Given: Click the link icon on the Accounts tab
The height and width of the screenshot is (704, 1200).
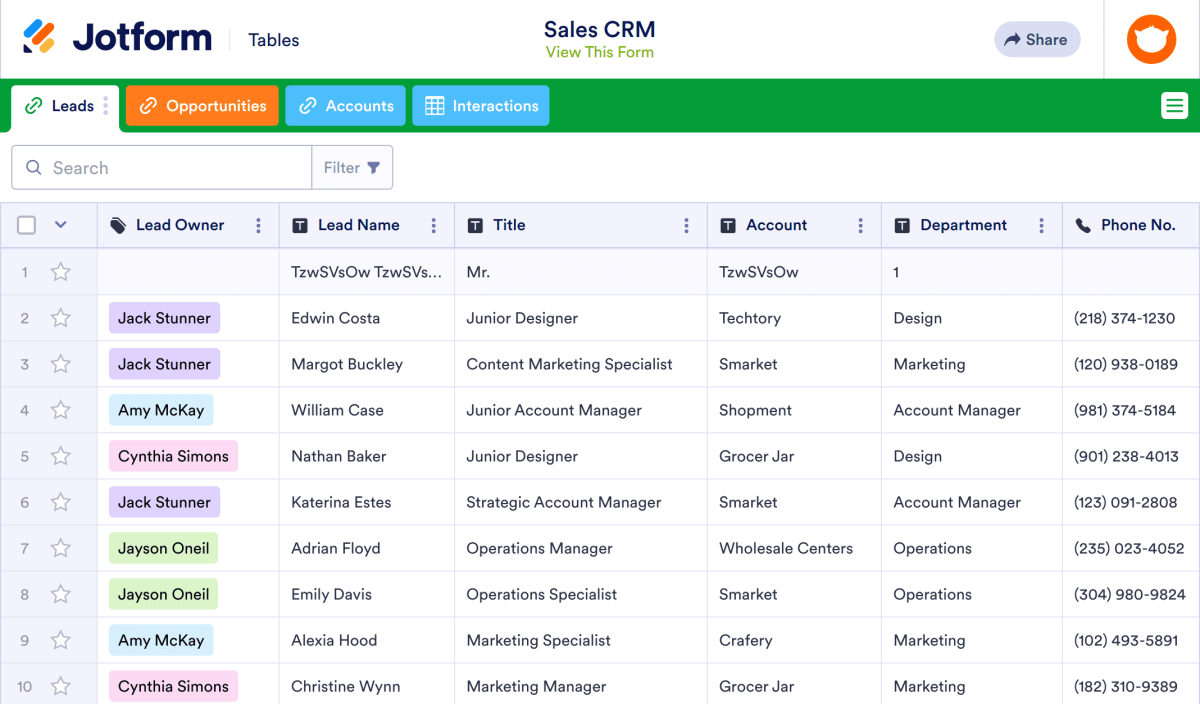Looking at the screenshot, I should coord(308,105).
